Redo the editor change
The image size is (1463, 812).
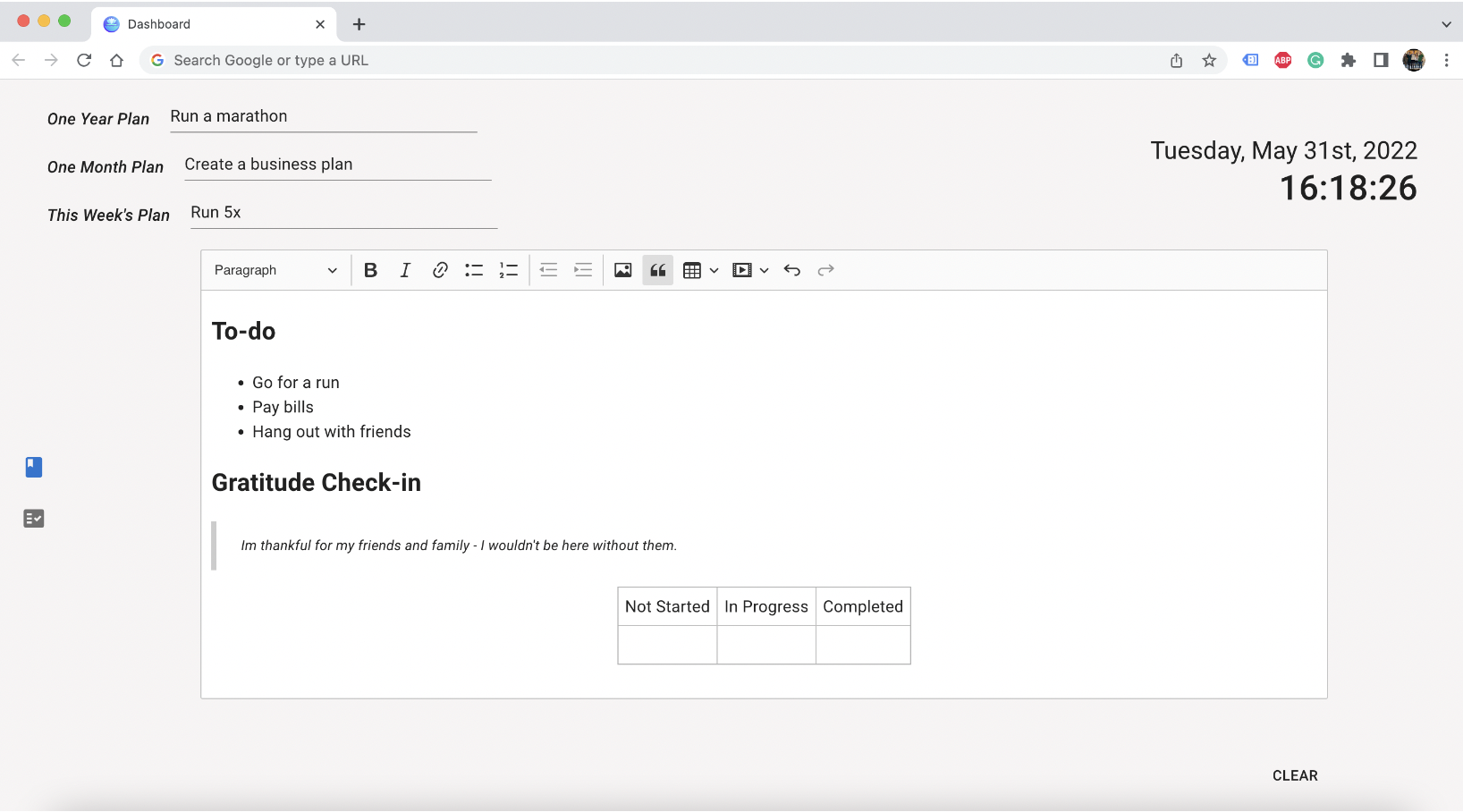click(x=825, y=270)
